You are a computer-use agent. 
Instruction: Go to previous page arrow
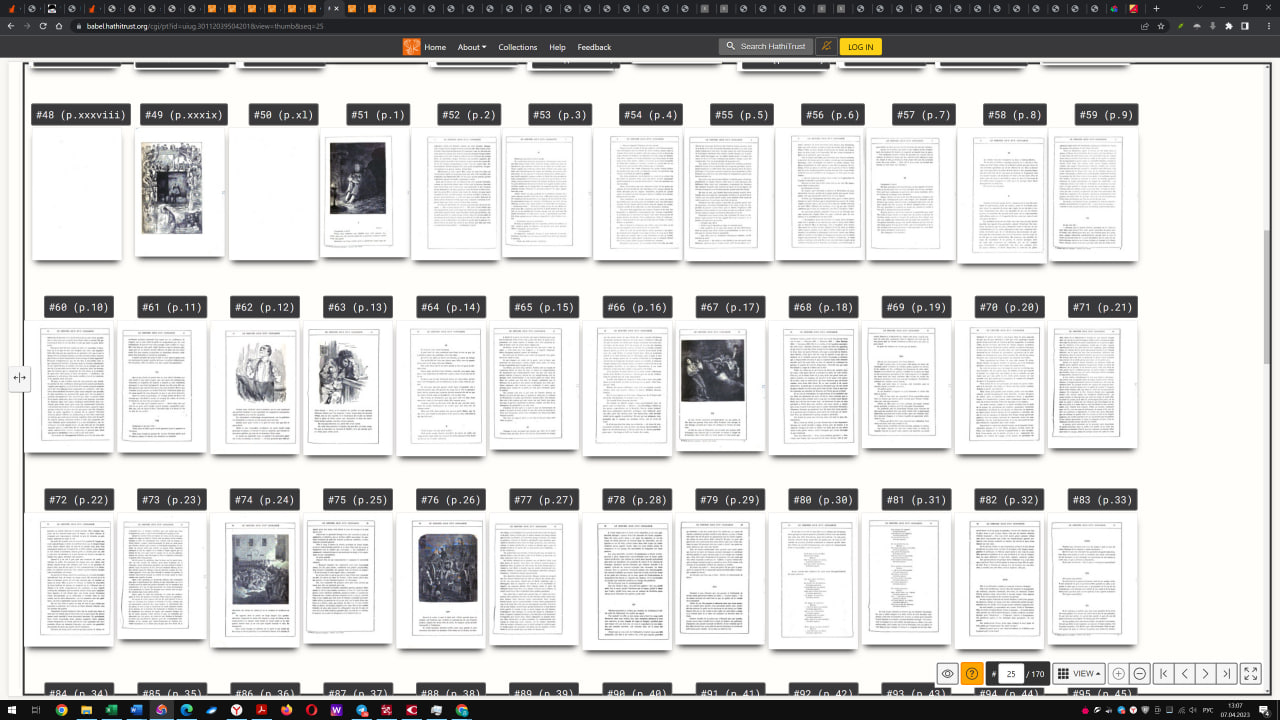click(1185, 674)
